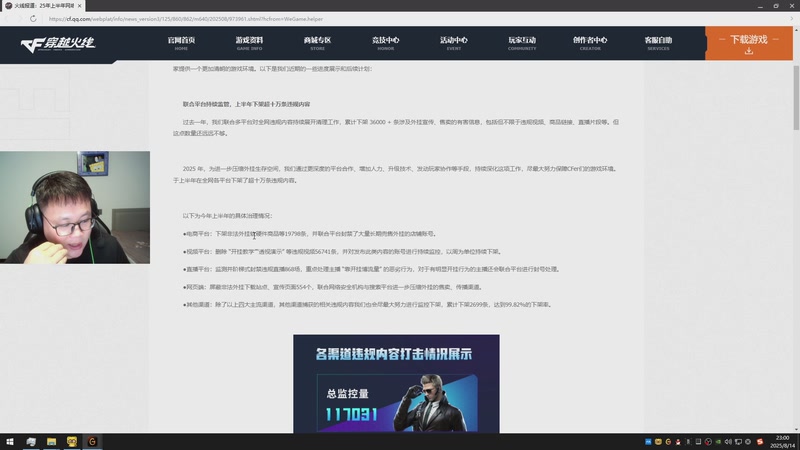
Task: Open the 官网首页 HOME menu
Action: [181, 43]
